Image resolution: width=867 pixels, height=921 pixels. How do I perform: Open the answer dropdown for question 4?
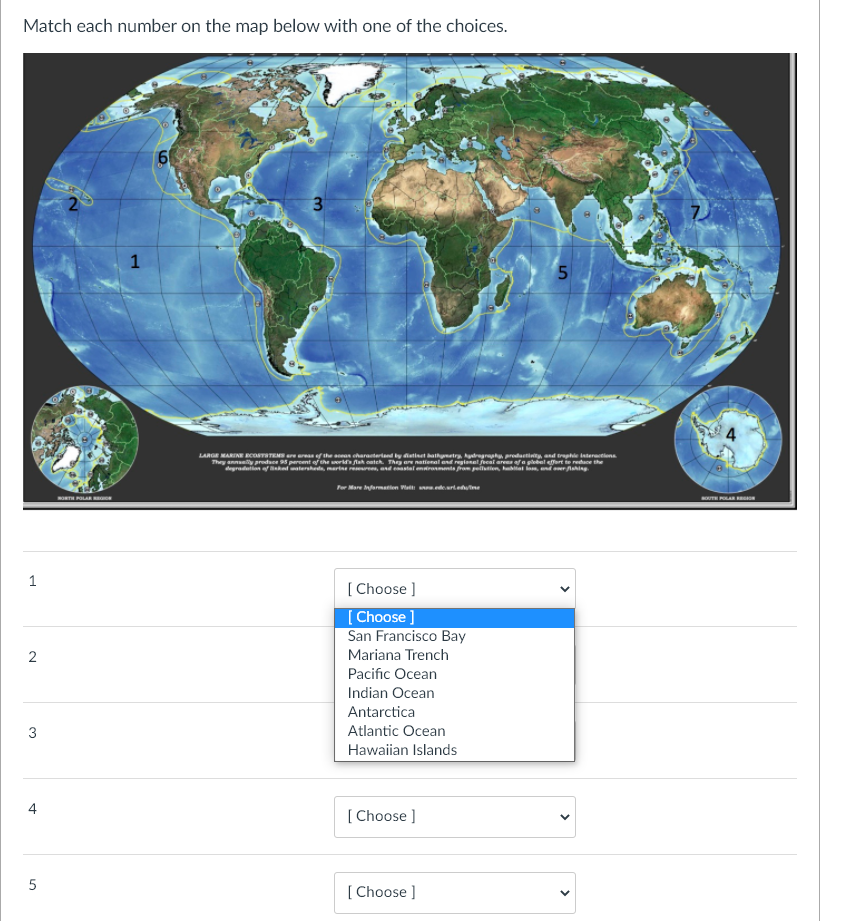tap(454, 816)
